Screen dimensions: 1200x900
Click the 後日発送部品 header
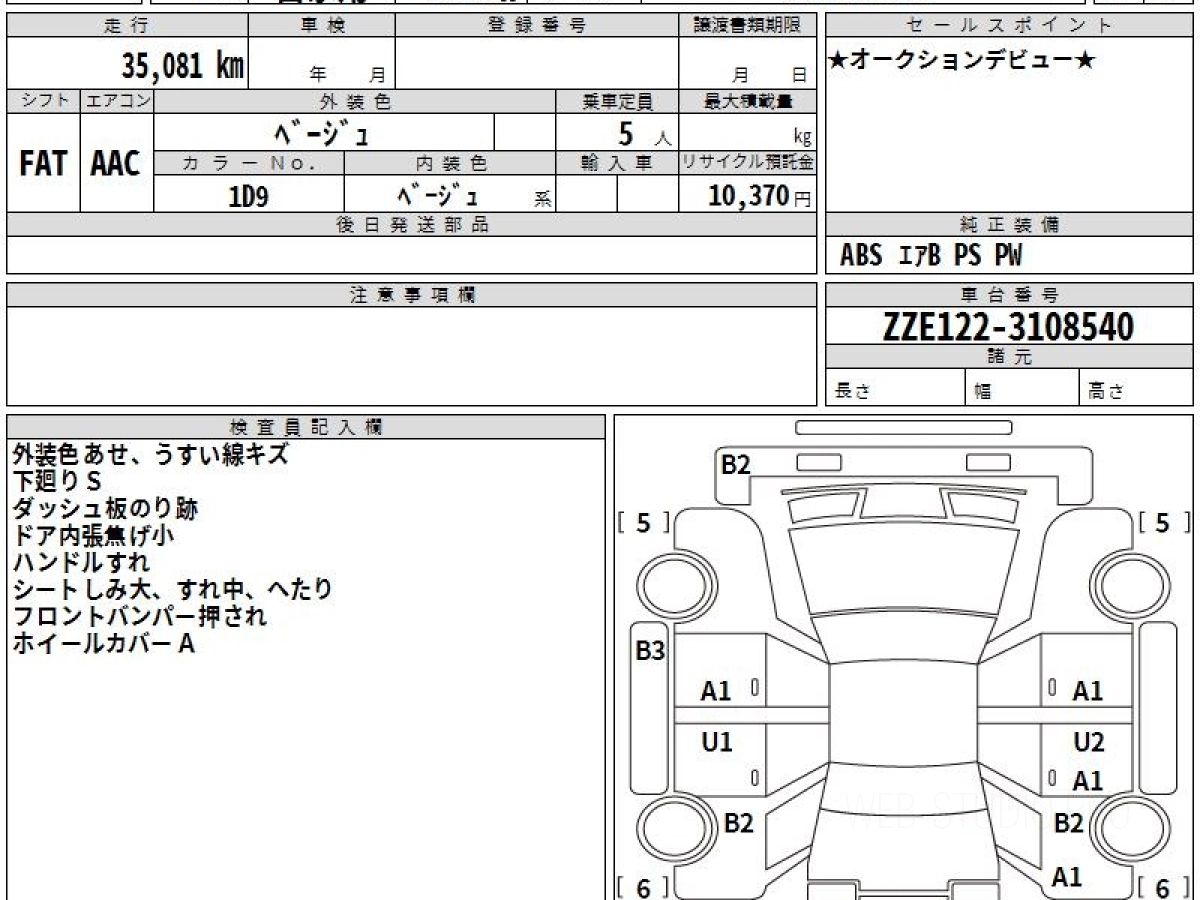pos(412,225)
